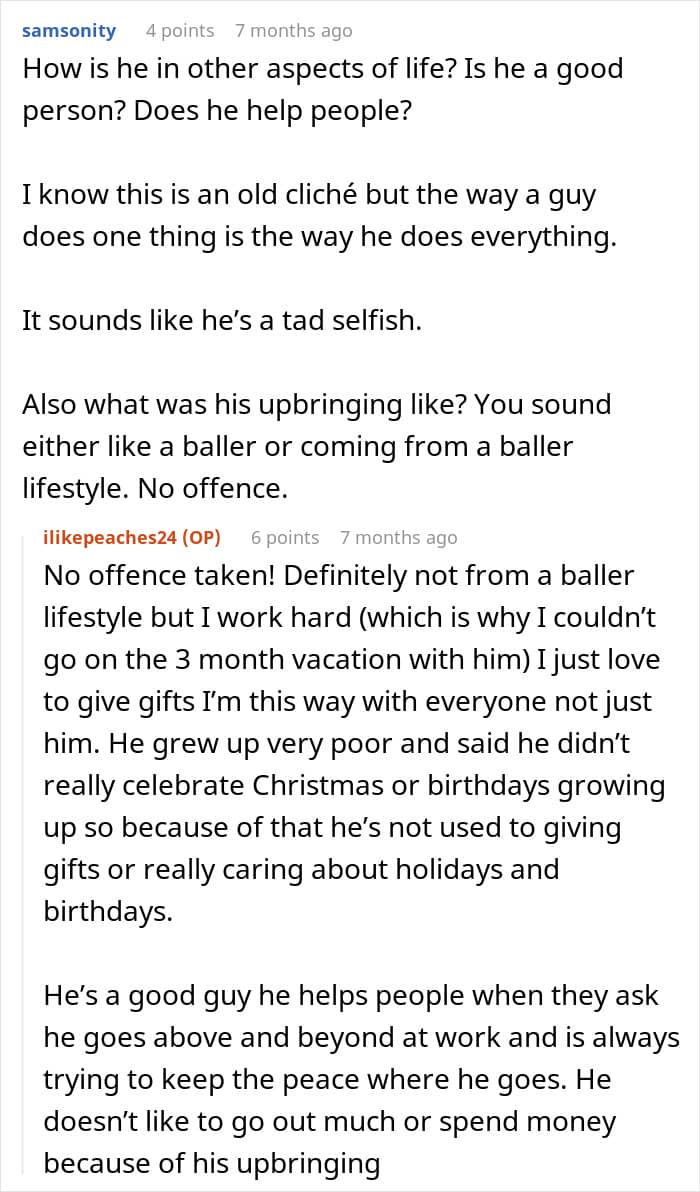The height and width of the screenshot is (1192, 700).
Task: Click the paragraph starting "He's a good guy"
Action: pos(361,1079)
